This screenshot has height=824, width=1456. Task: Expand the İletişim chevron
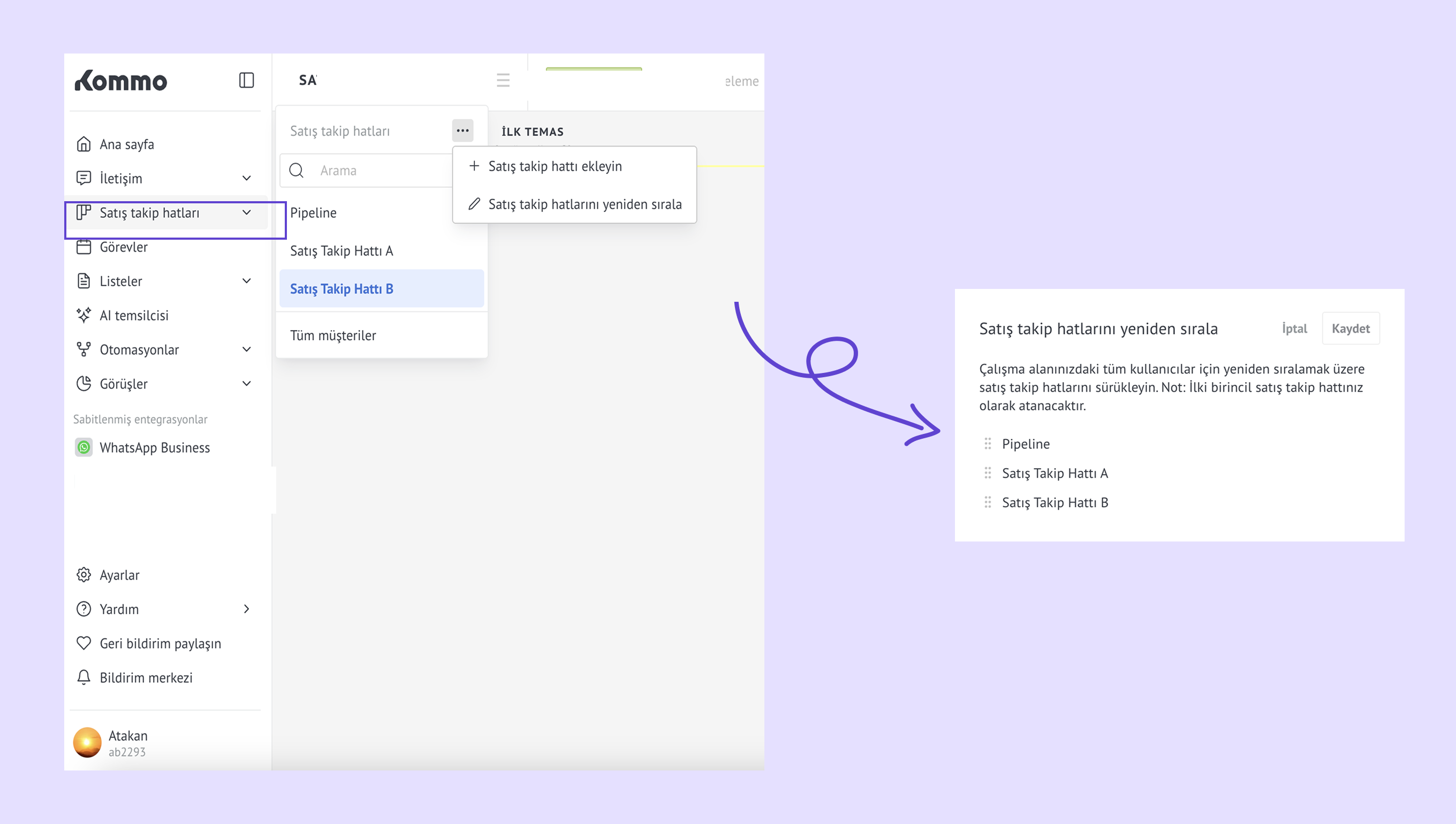247,178
